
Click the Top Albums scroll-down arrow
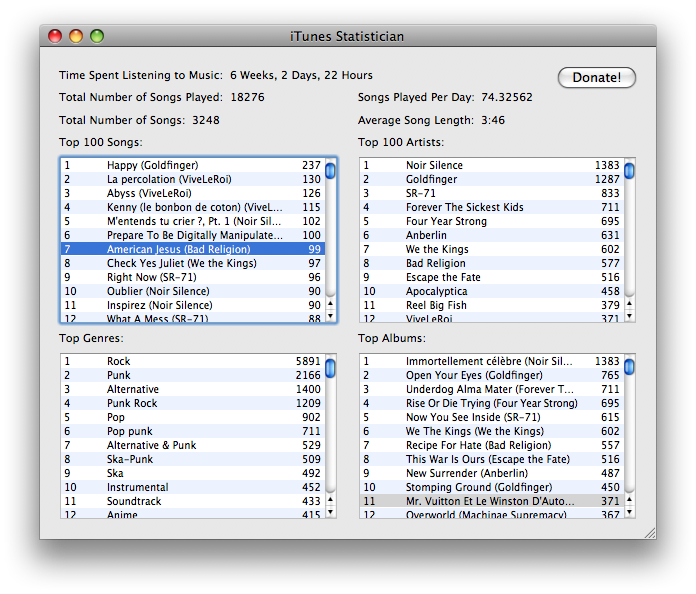click(629, 512)
